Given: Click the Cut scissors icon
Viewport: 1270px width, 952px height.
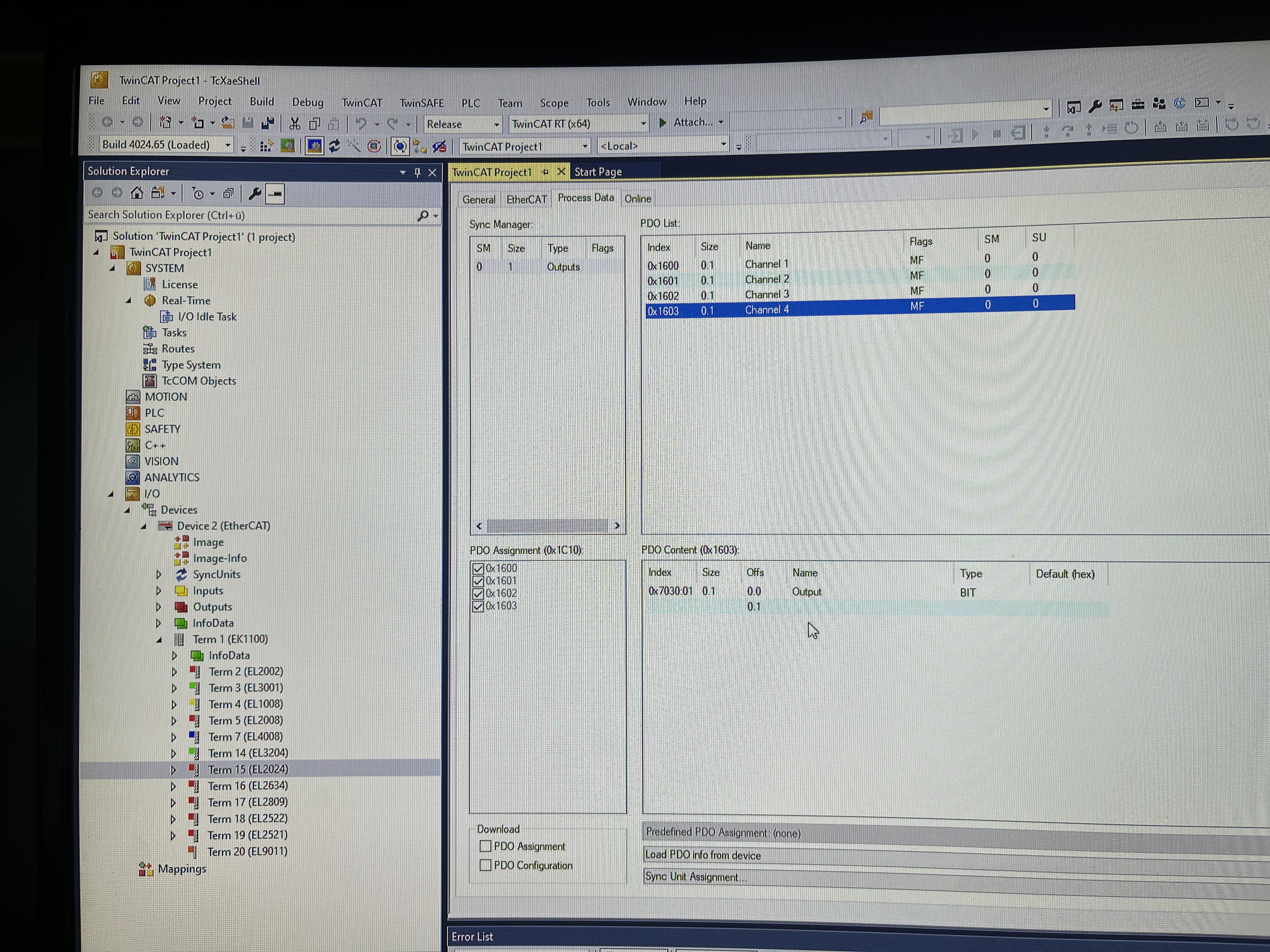Looking at the screenshot, I should (295, 123).
